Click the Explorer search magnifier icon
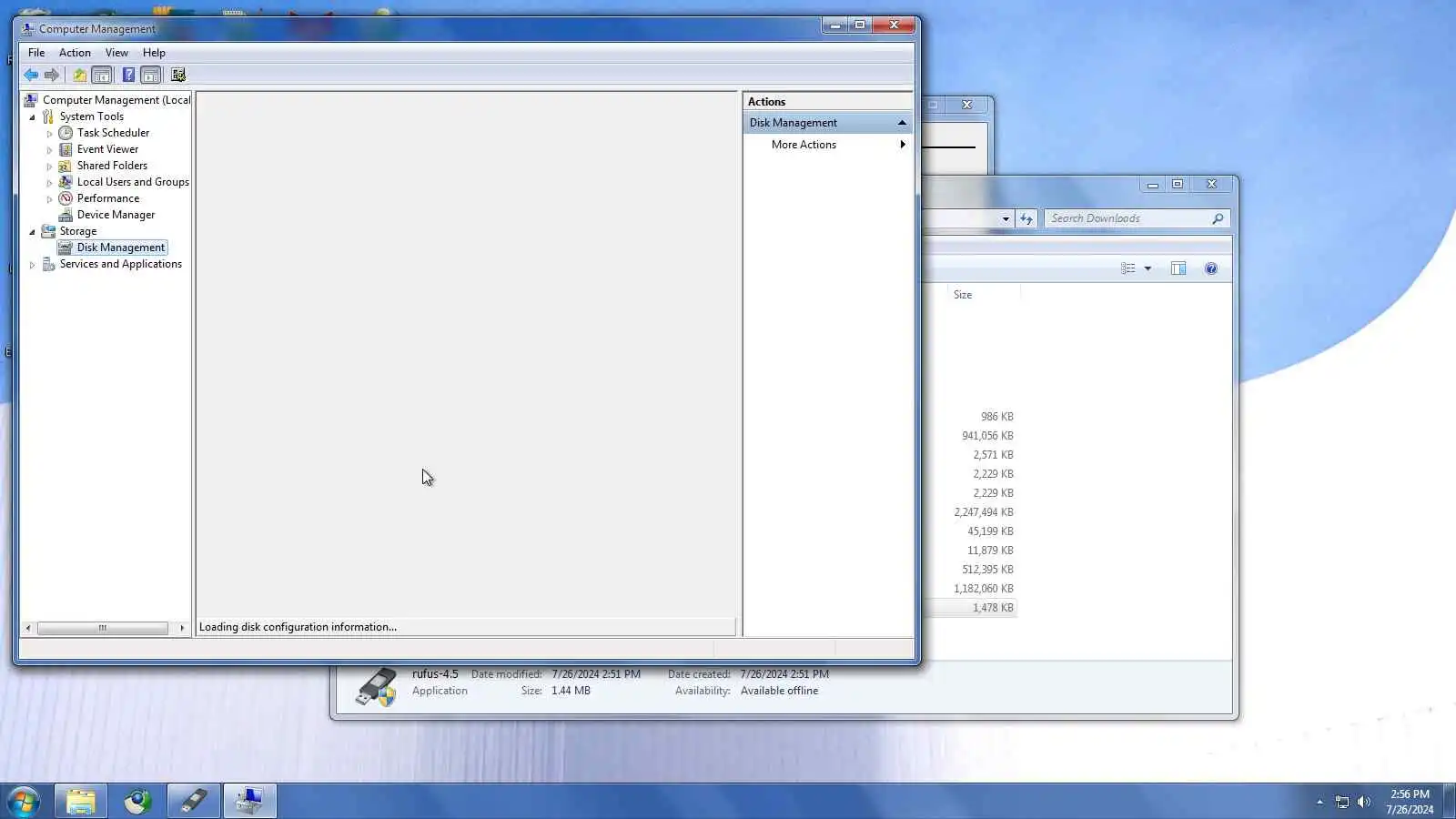The width and height of the screenshot is (1456, 819). pos(1218,218)
